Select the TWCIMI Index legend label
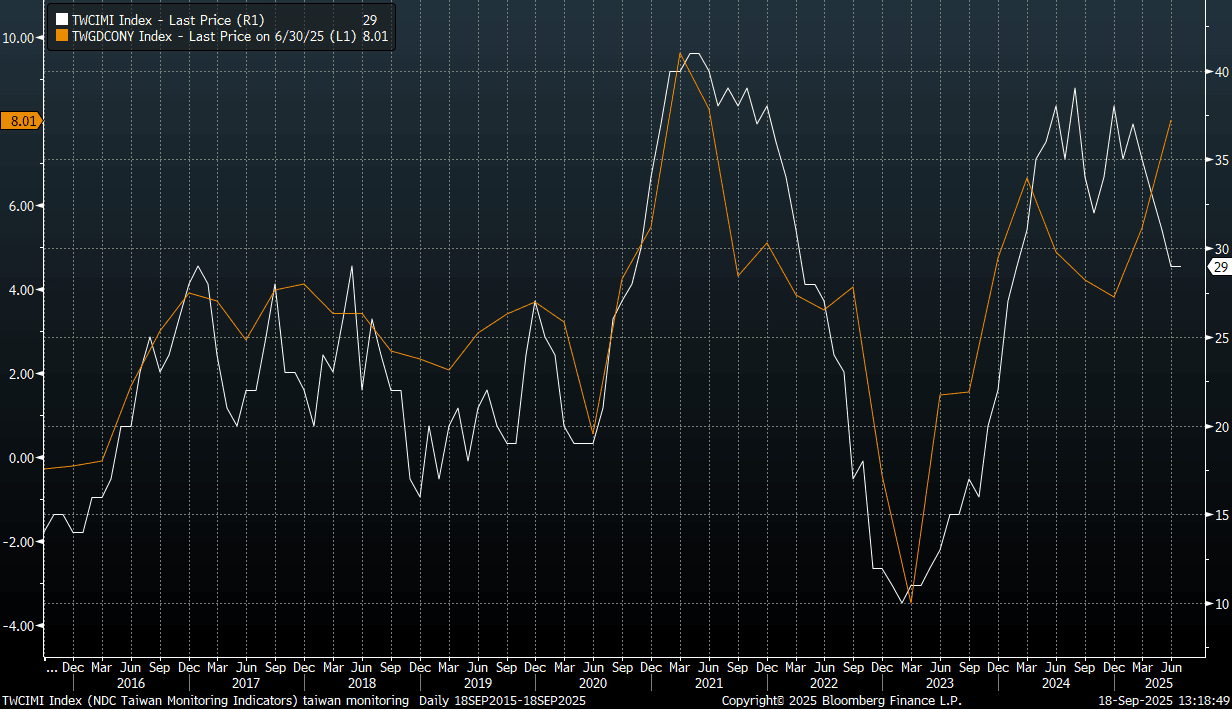1232x709 pixels. 167,20
